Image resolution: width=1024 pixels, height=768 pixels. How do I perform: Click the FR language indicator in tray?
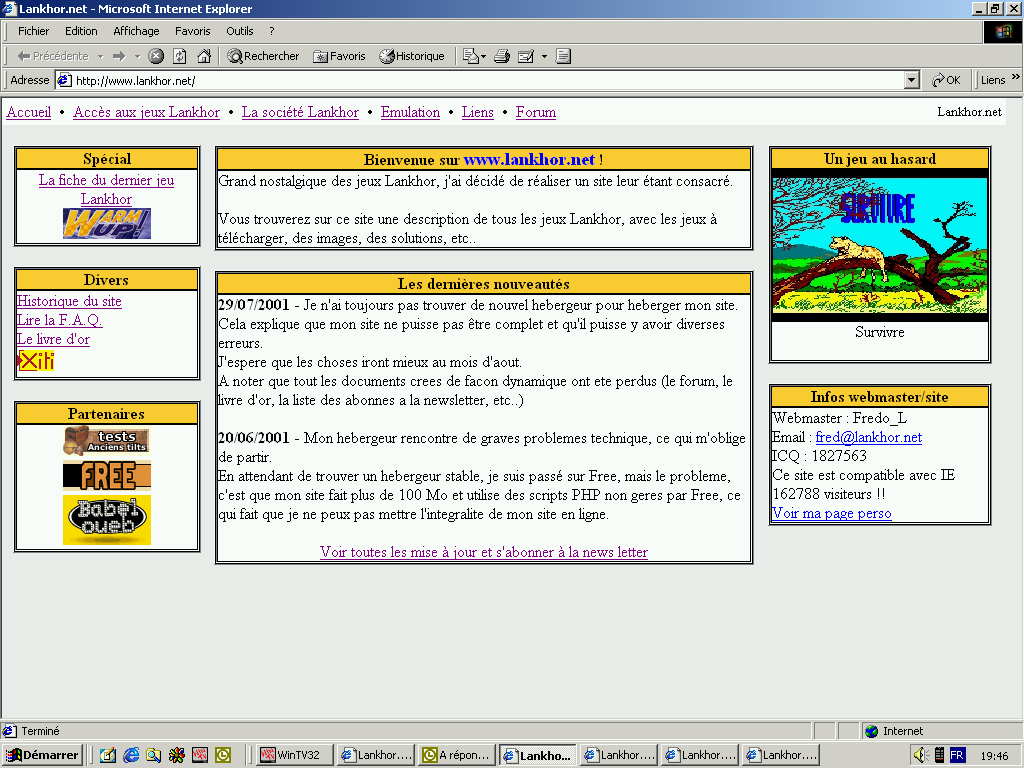(957, 755)
